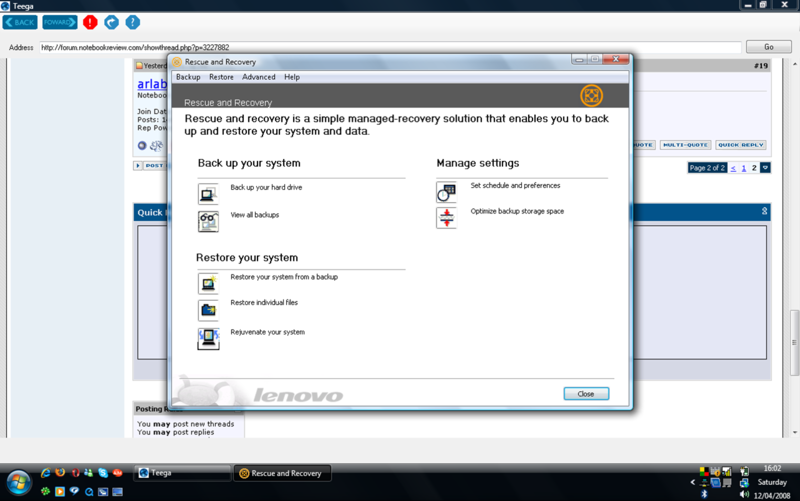The image size is (800, 501).
Task: Click the red stop icon in the Teega toolbar
Action: click(90, 22)
